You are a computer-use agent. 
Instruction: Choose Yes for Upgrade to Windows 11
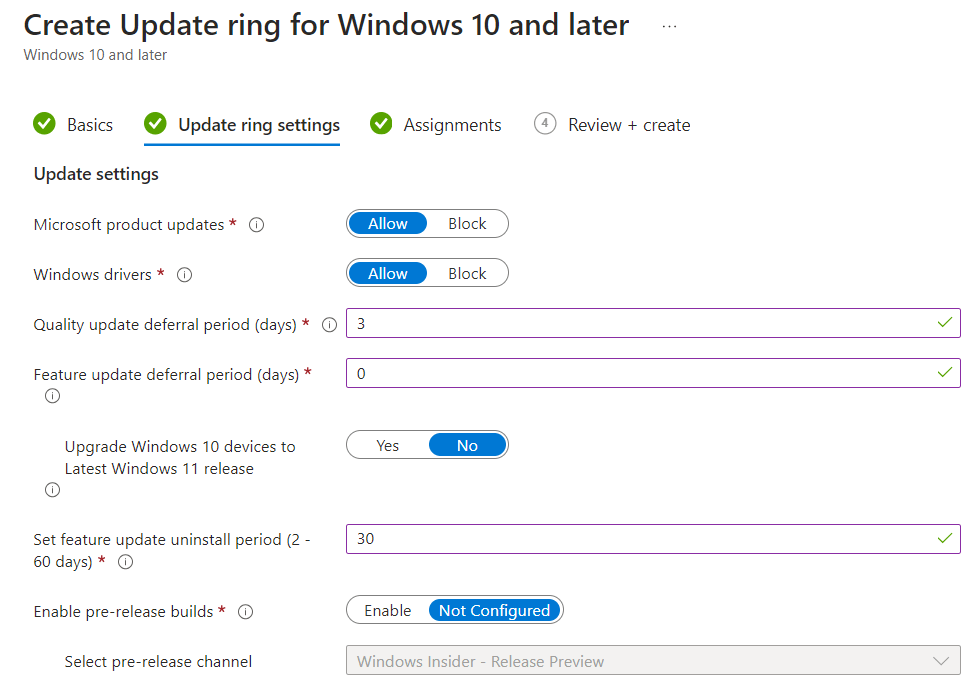pos(388,446)
